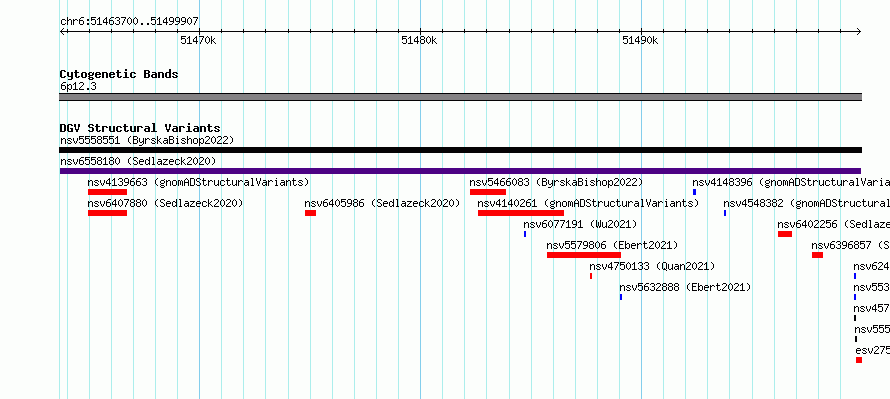Open the nsv4139663 gnomAD variant label
890x399 pixels.
[198, 182]
